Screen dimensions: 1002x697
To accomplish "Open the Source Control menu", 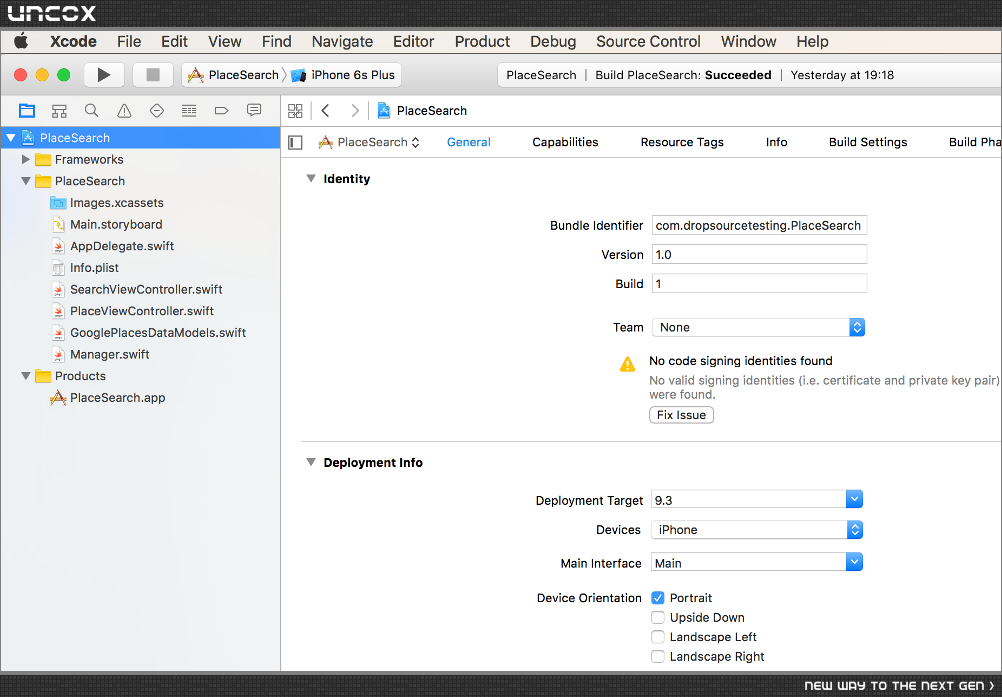I will click(648, 42).
